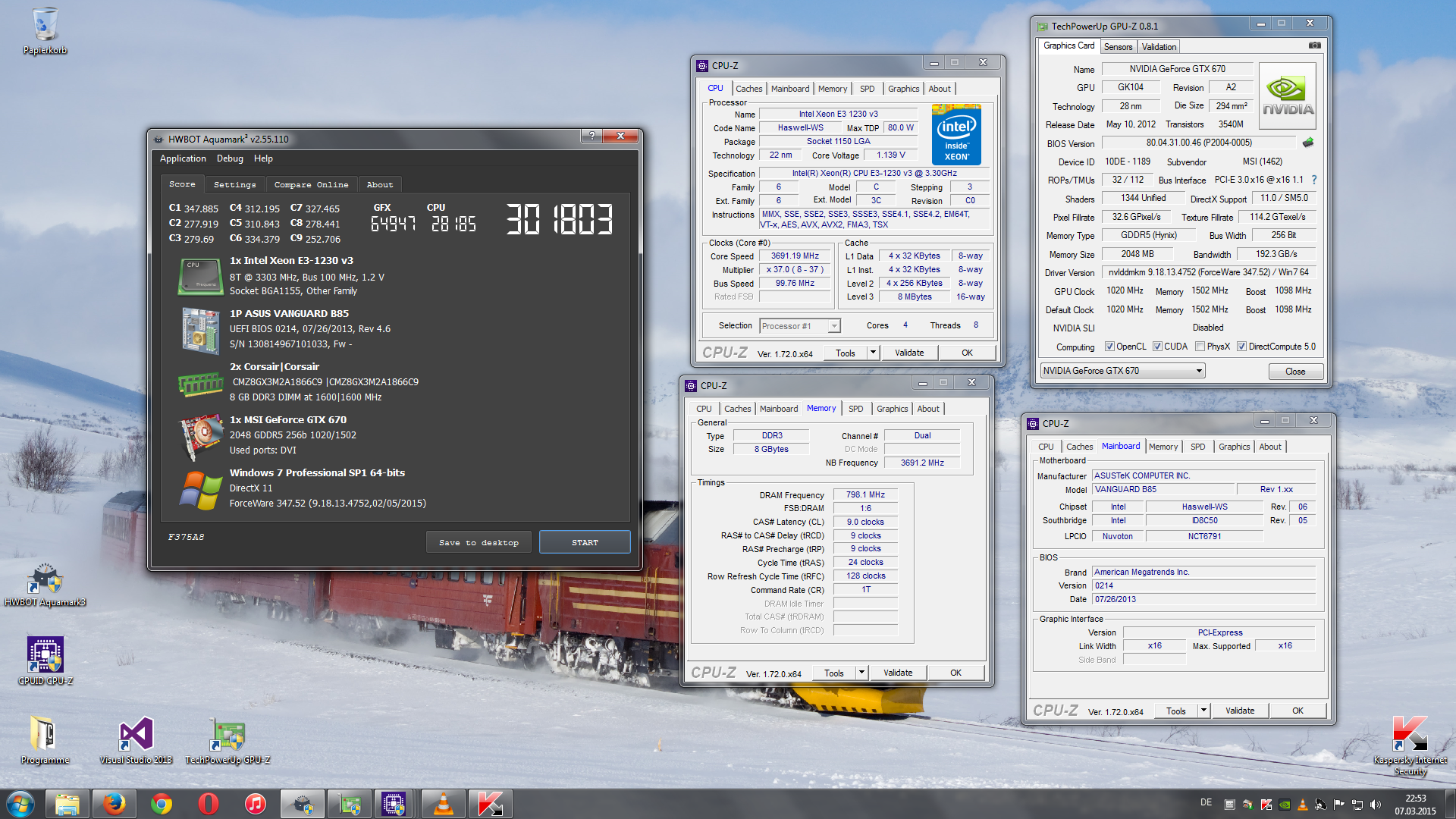Click the NVIDIA logo in GPU-Z
The height and width of the screenshot is (819, 1456).
(1287, 95)
